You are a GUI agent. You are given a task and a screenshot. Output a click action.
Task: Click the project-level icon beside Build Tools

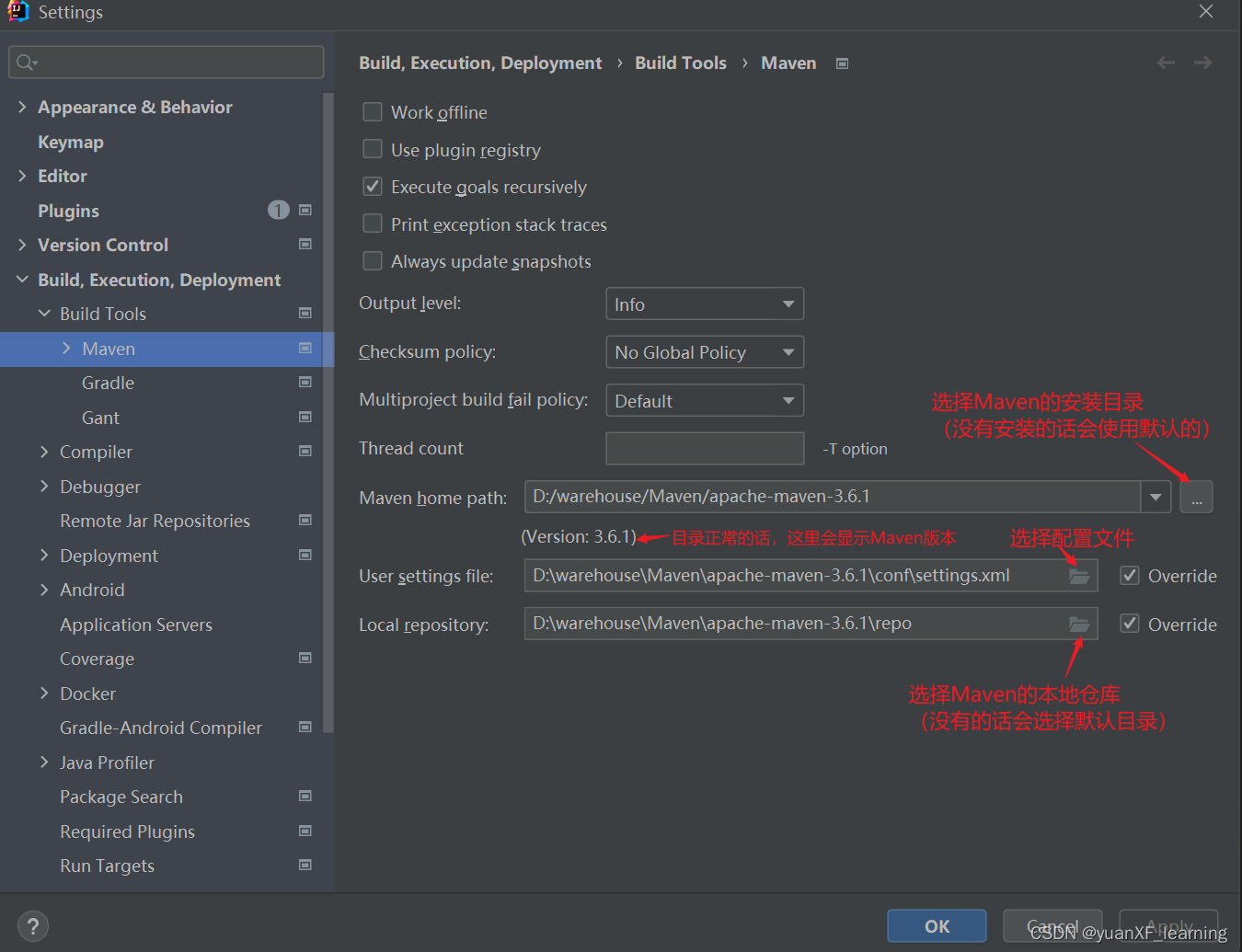305,313
